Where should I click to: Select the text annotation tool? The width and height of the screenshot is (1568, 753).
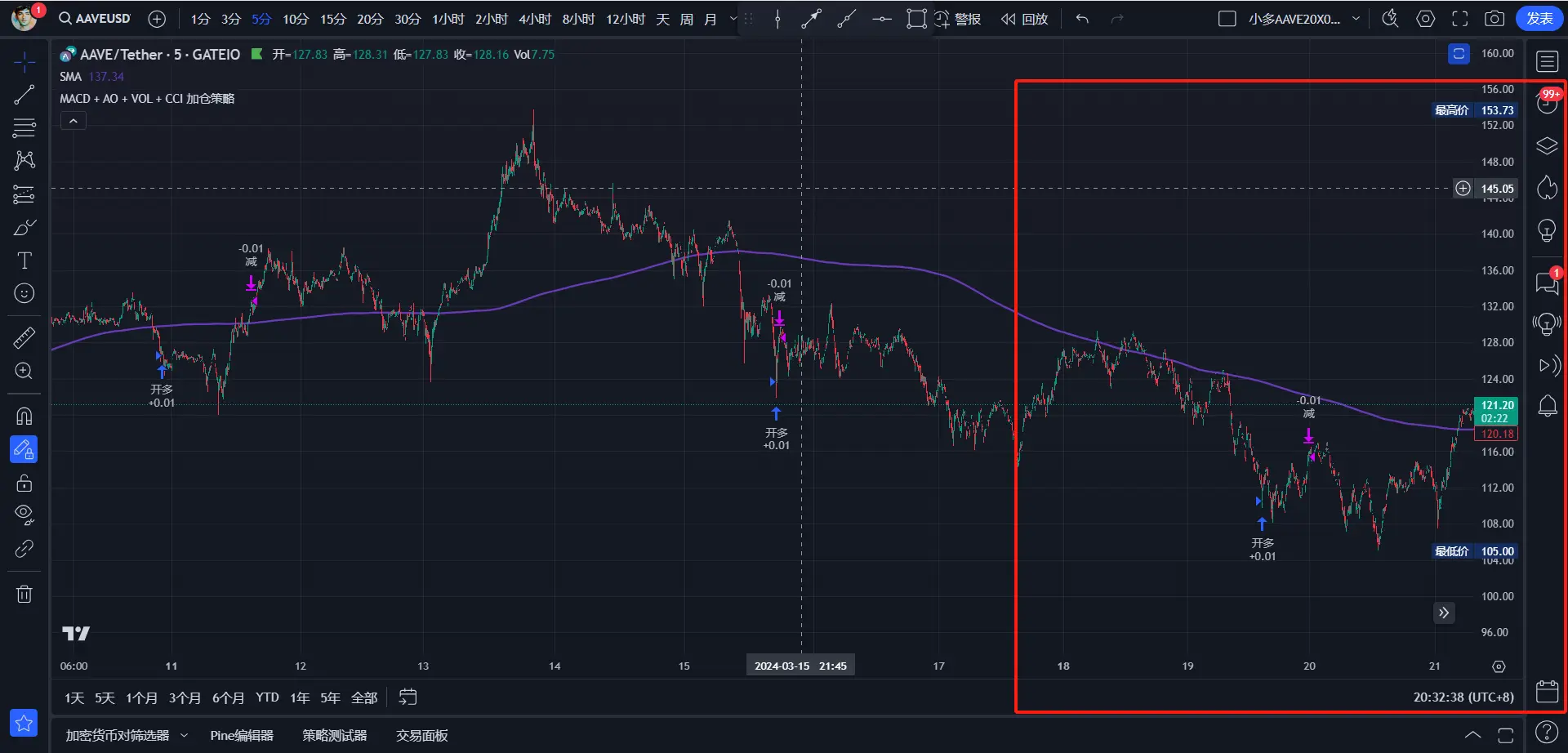pos(24,261)
